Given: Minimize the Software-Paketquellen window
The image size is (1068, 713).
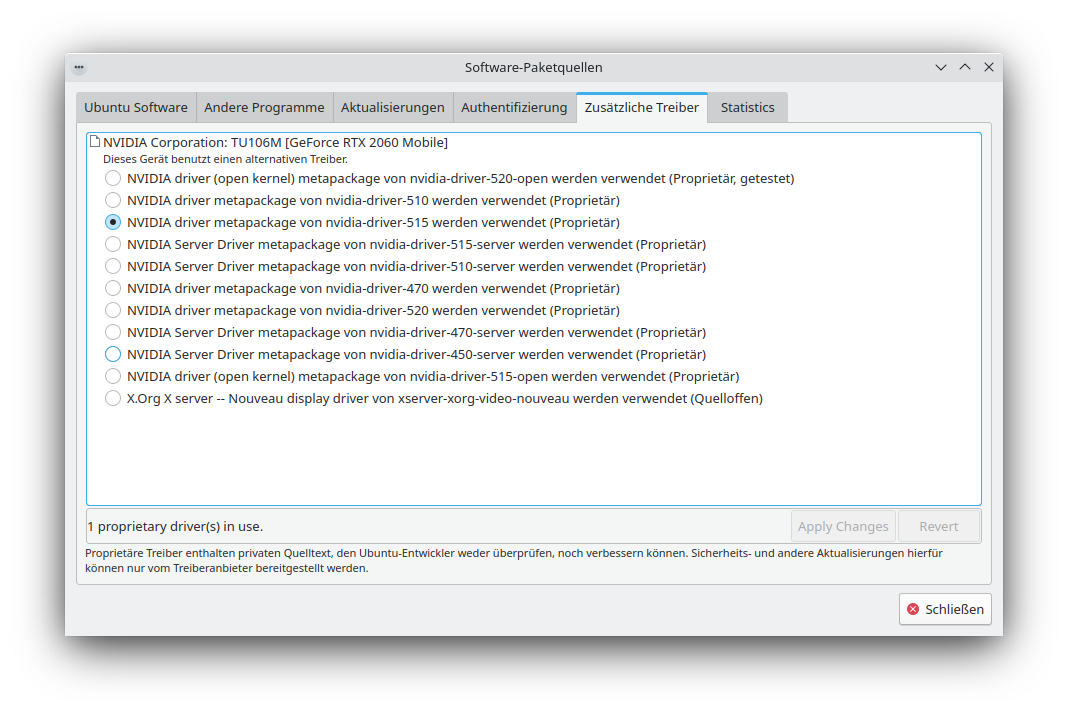Looking at the screenshot, I should coord(941,67).
